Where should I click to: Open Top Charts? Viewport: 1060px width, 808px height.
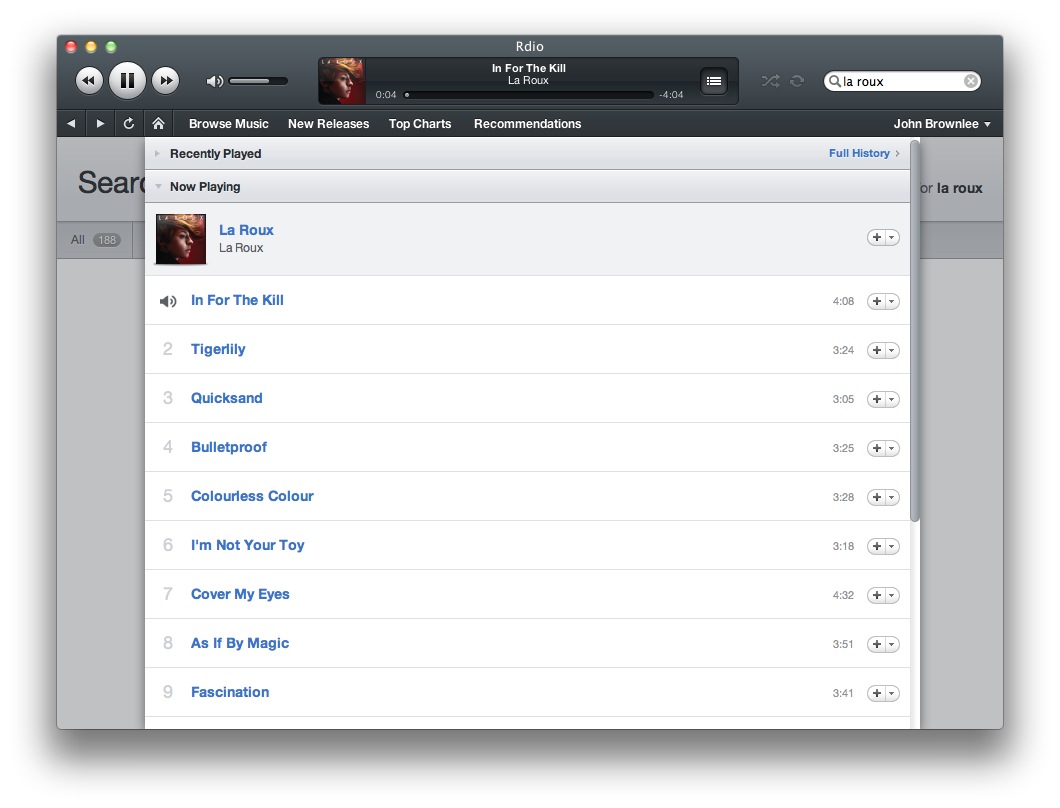coord(420,124)
